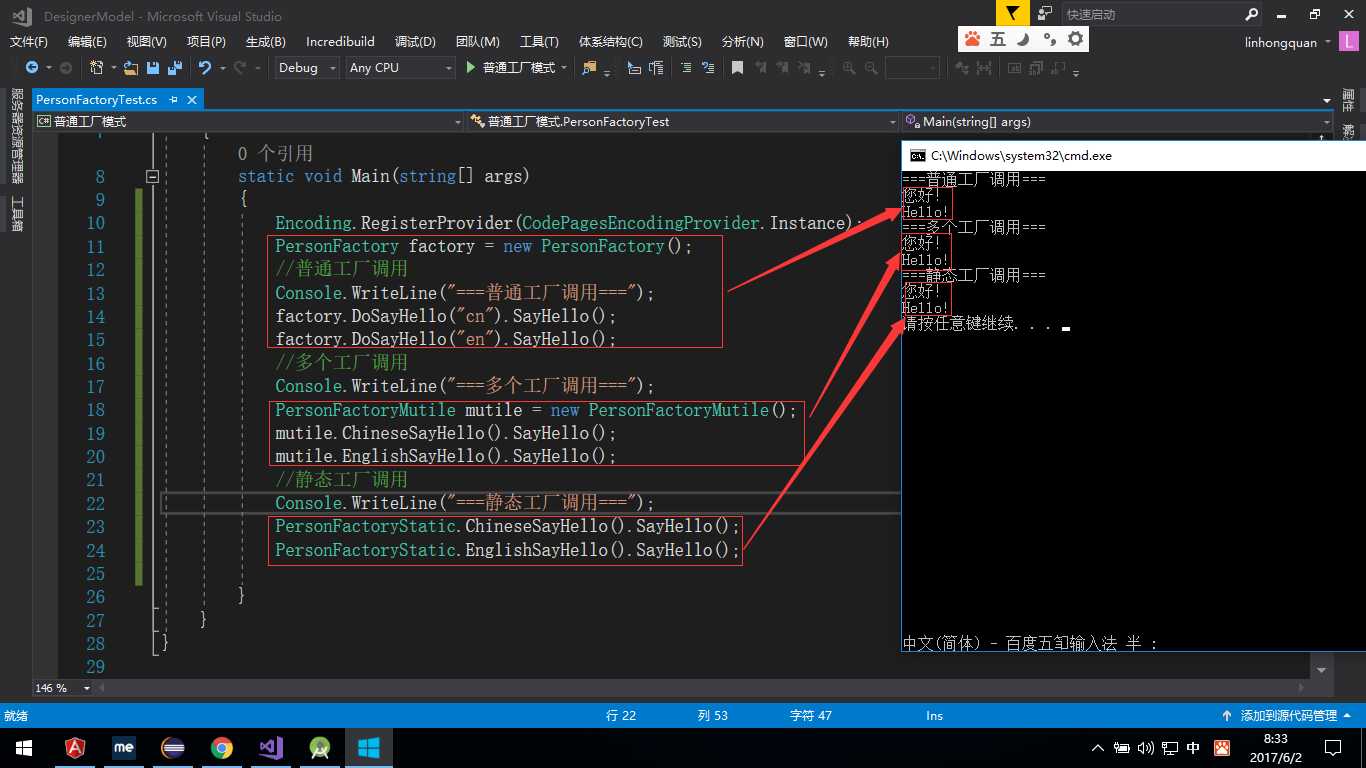The width and height of the screenshot is (1366, 768).
Task: Open the 工具箱 side panel tab
Action: click(x=17, y=213)
